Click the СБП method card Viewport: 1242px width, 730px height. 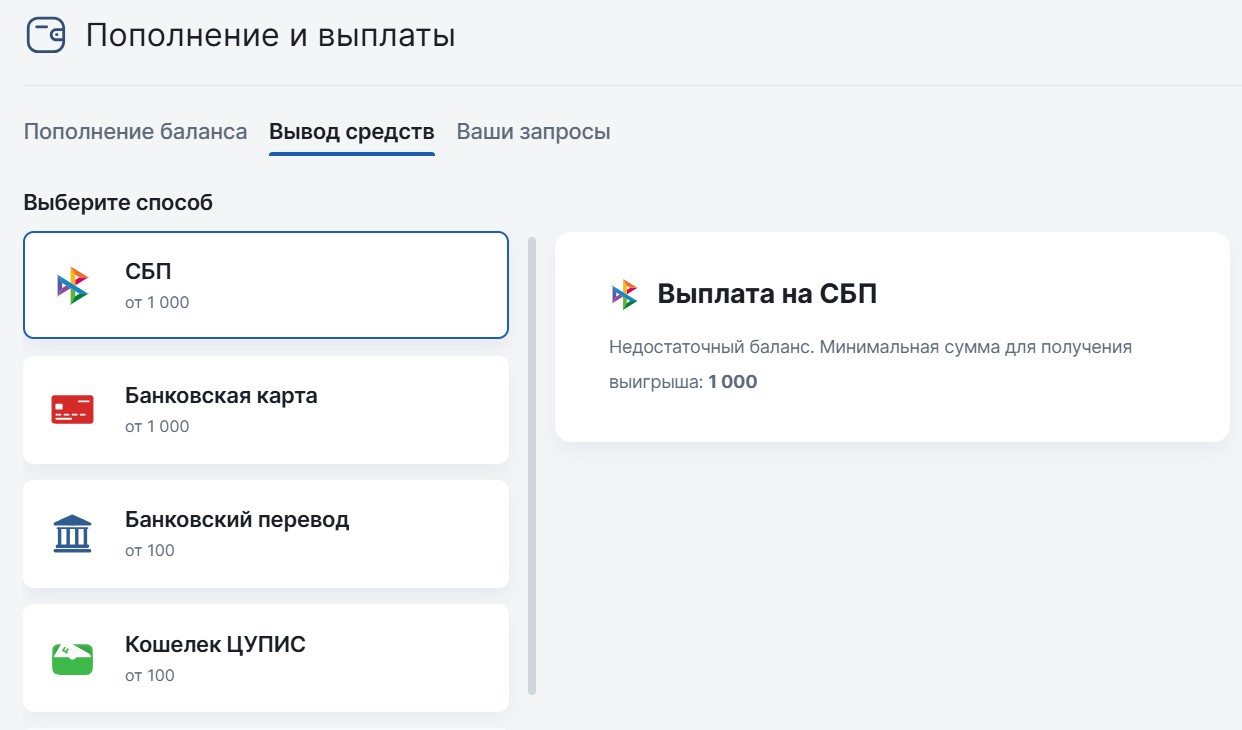coord(266,284)
